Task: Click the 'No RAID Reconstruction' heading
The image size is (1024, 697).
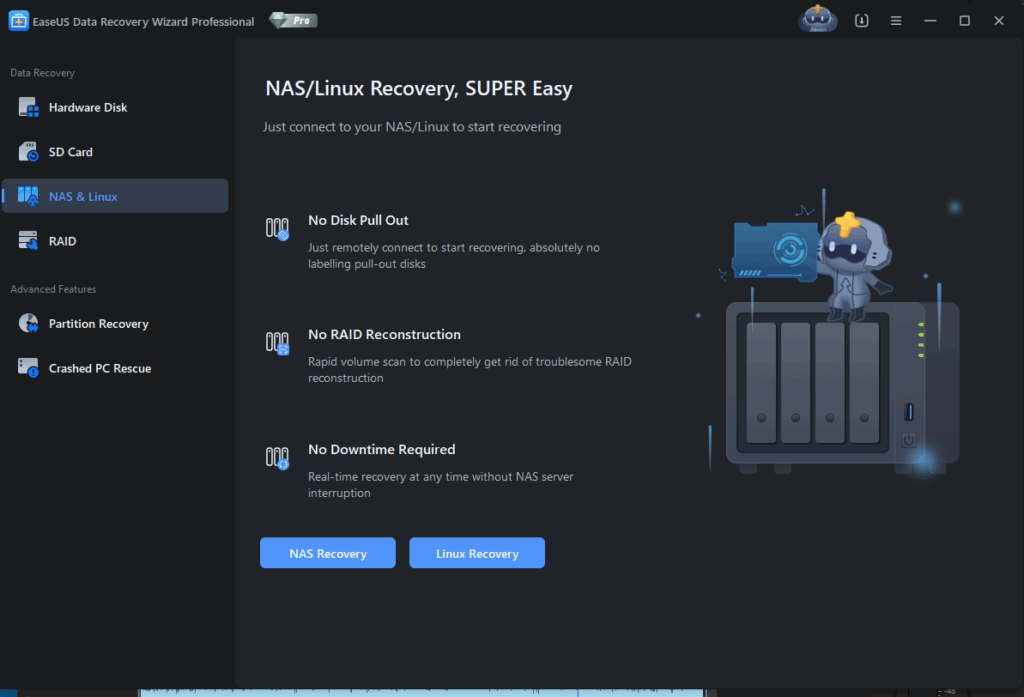Action: 385,334
